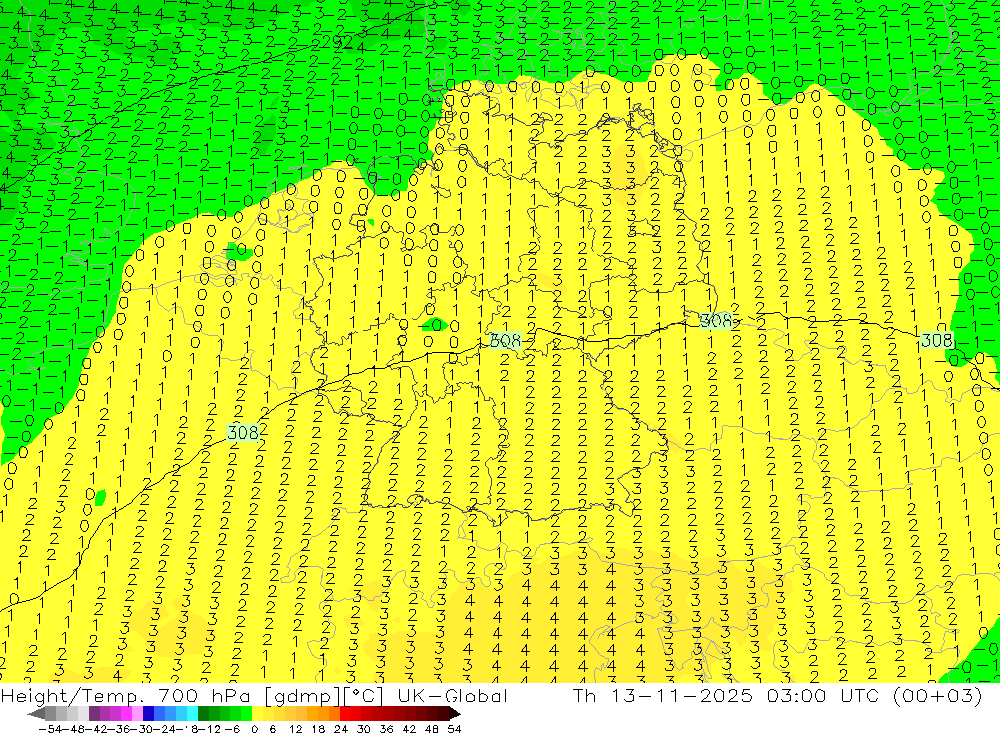Screen dimensions: 1000x733
Task: Click the time '03:00' text
Action: click(x=796, y=696)
